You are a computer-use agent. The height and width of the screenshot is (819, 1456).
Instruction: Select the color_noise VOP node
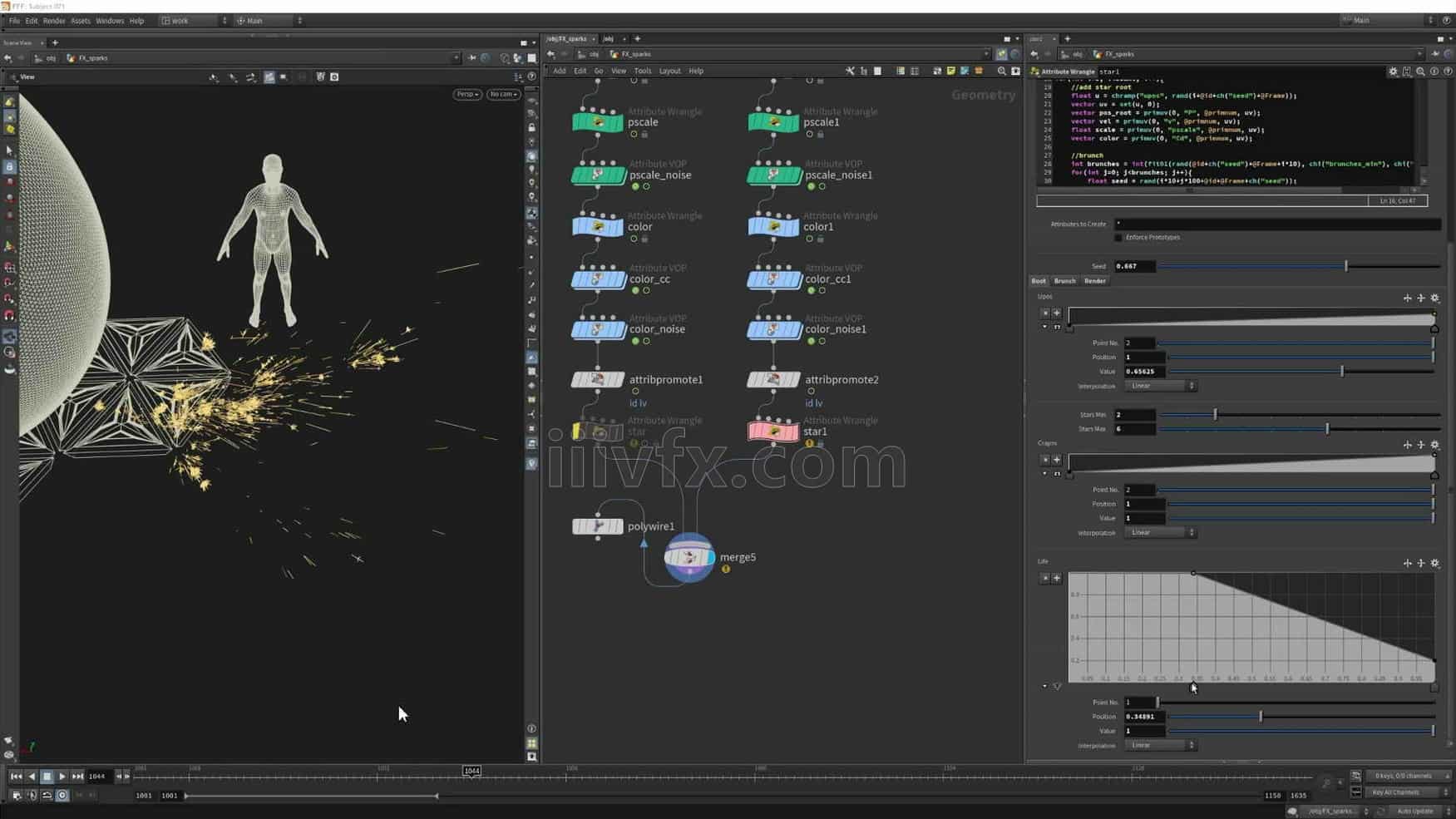[598, 330]
